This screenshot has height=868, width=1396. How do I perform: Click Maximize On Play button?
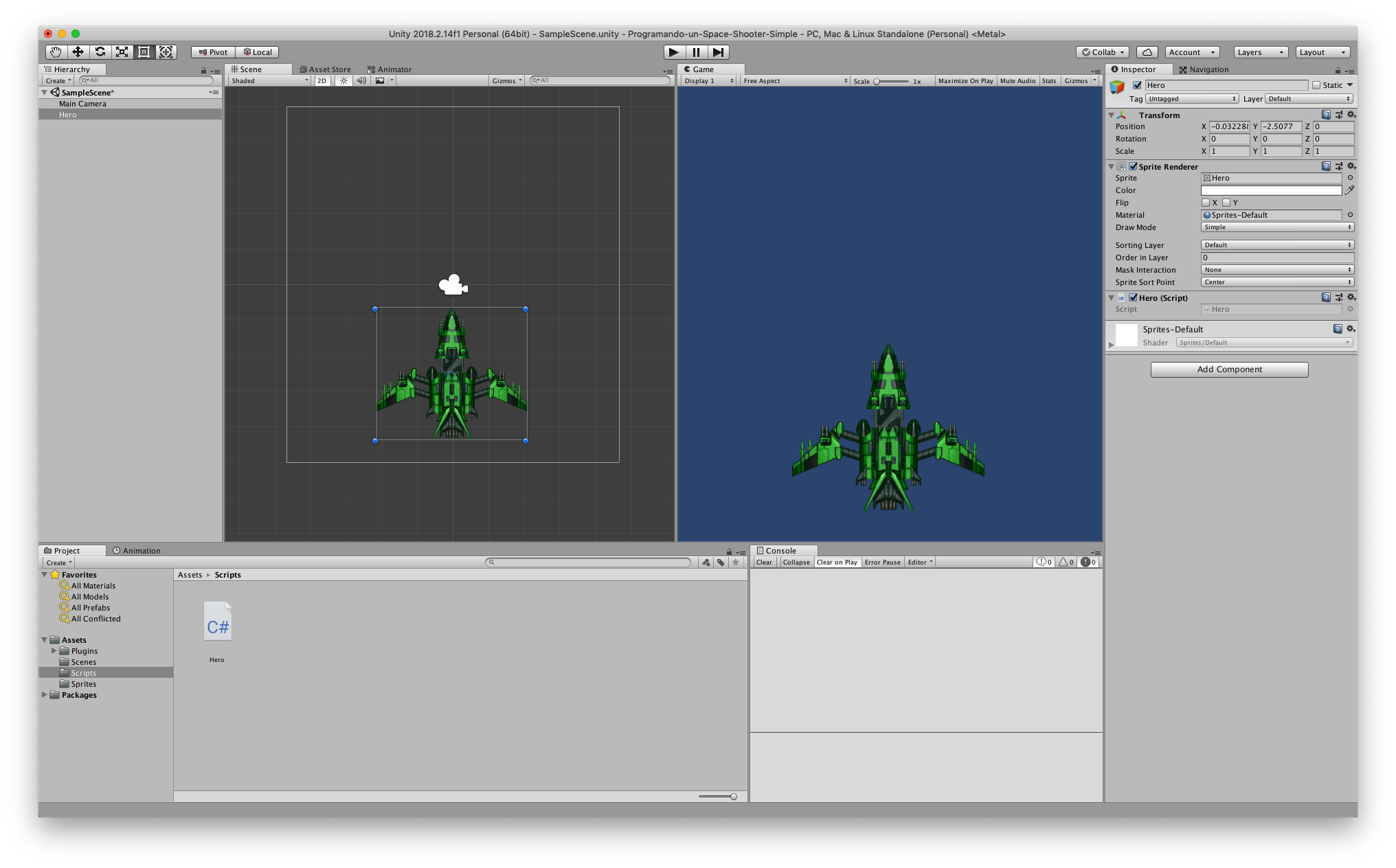965,81
